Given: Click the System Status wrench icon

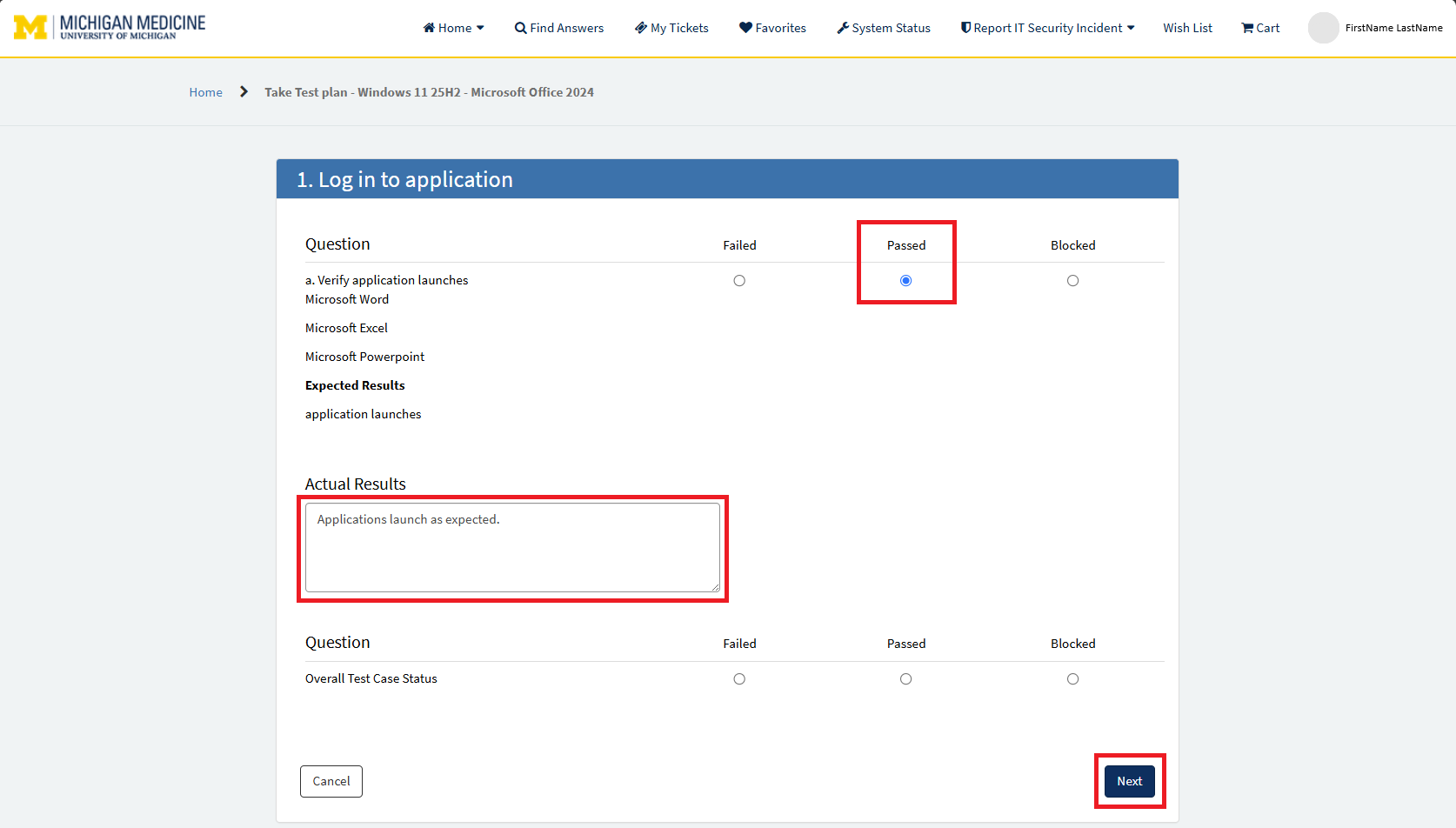Looking at the screenshot, I should 843,28.
